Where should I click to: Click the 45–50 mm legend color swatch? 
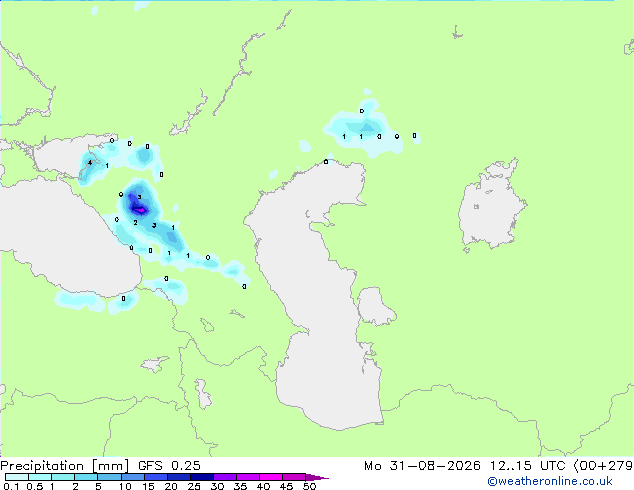[294, 477]
